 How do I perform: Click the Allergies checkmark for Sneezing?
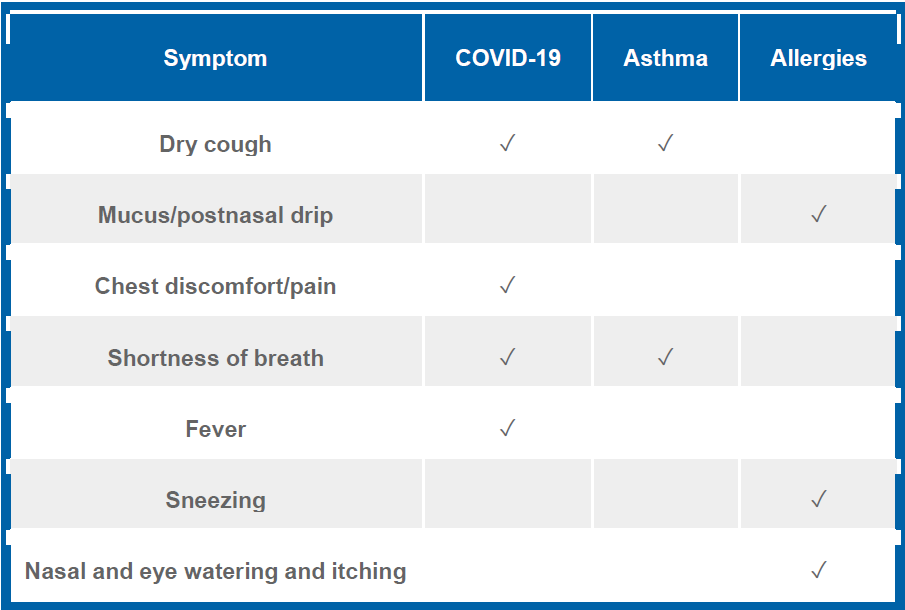click(x=818, y=499)
